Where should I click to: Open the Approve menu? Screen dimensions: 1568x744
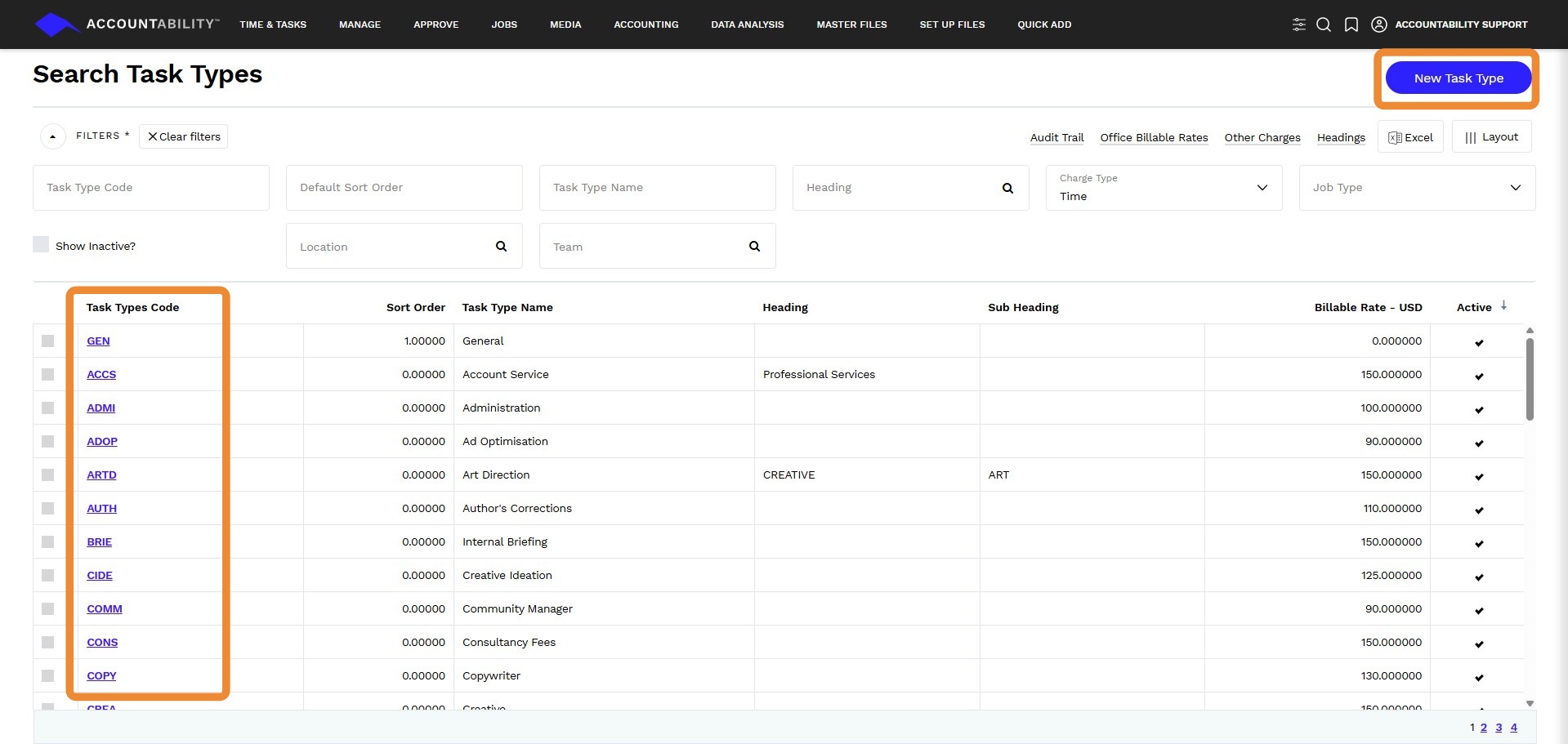coord(436,25)
